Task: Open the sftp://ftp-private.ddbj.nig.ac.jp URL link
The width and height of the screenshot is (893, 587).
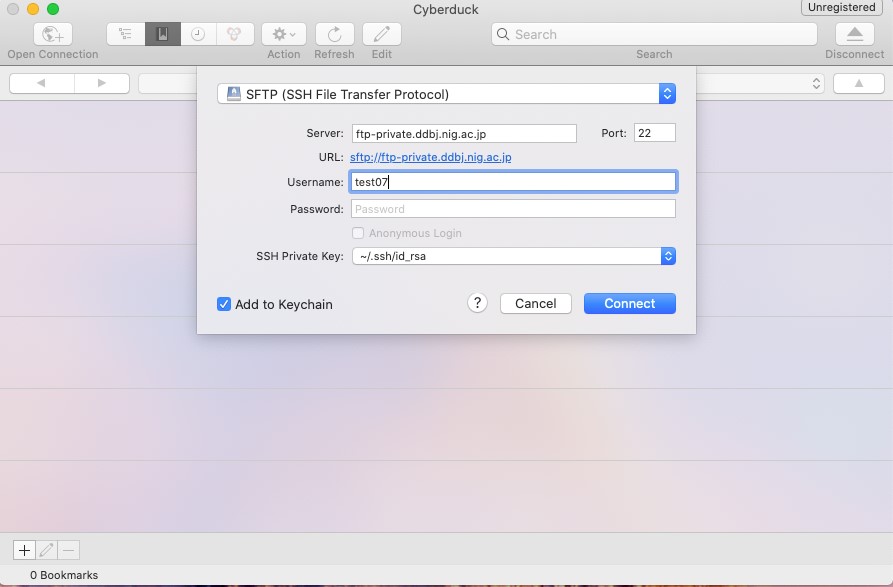Action: [x=430, y=157]
